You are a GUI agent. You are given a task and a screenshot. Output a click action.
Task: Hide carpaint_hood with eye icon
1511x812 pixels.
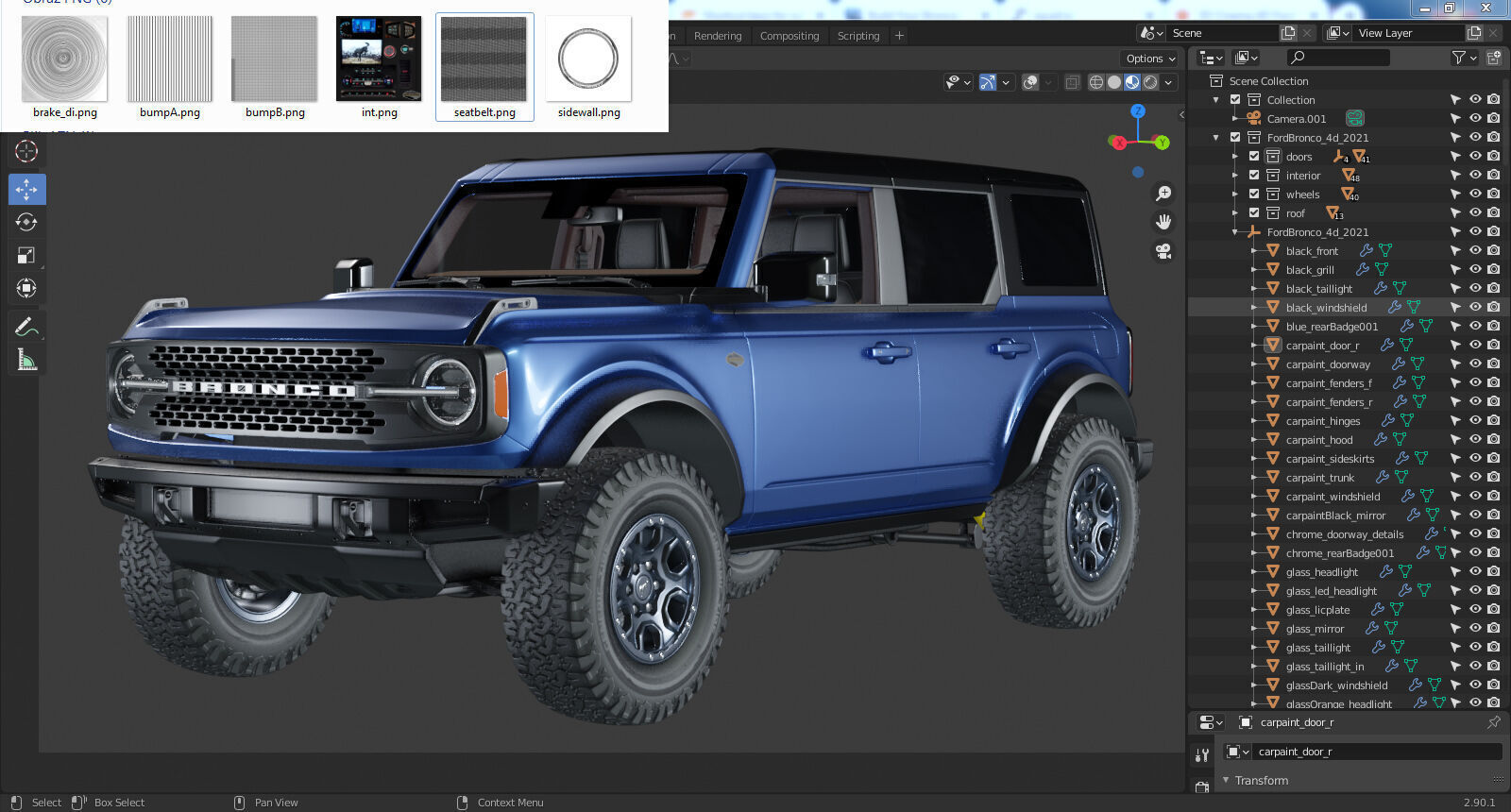coord(1475,440)
